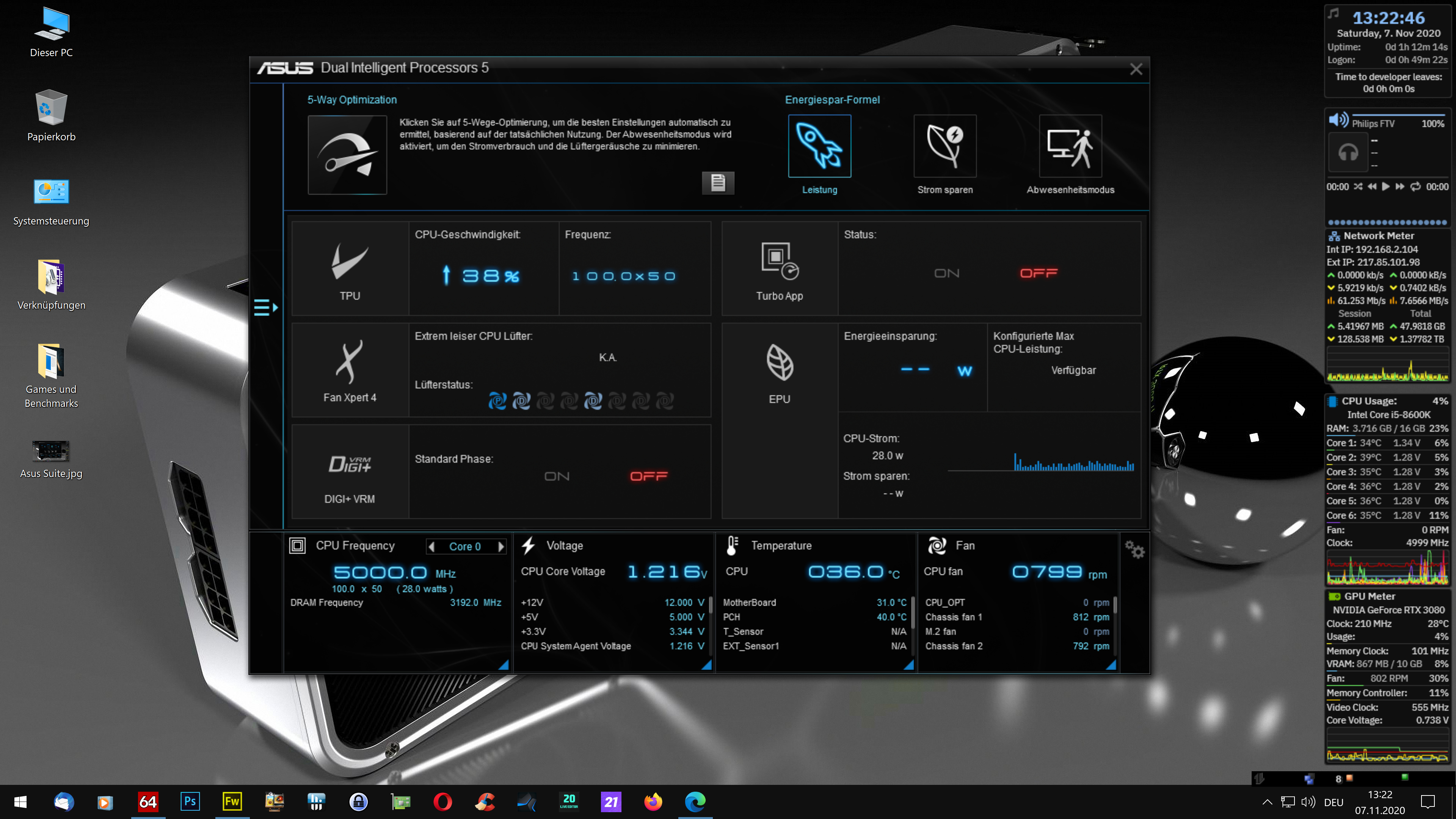Open the 5-Way Optimization report document button

pyautogui.click(x=718, y=182)
